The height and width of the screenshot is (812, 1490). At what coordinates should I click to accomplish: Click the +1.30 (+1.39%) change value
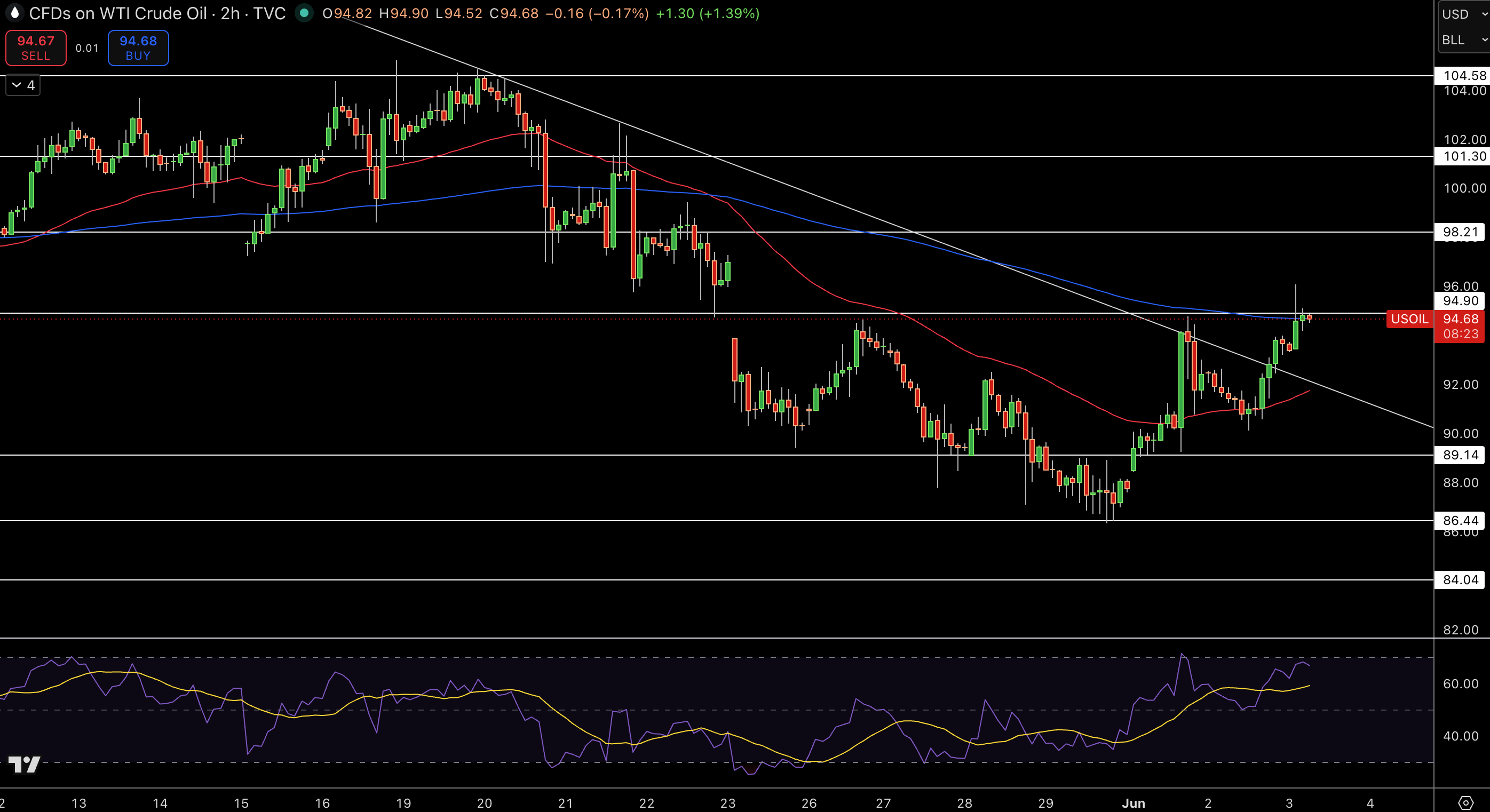tap(708, 13)
